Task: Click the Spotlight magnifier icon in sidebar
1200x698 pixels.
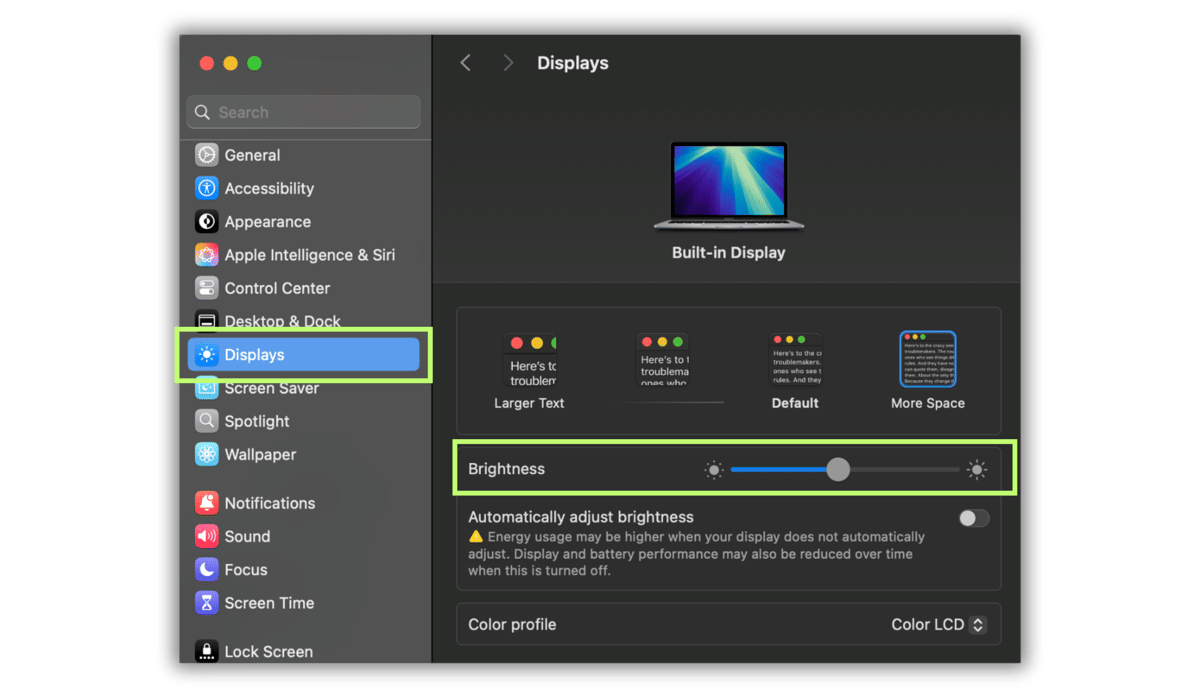Action: (x=206, y=421)
